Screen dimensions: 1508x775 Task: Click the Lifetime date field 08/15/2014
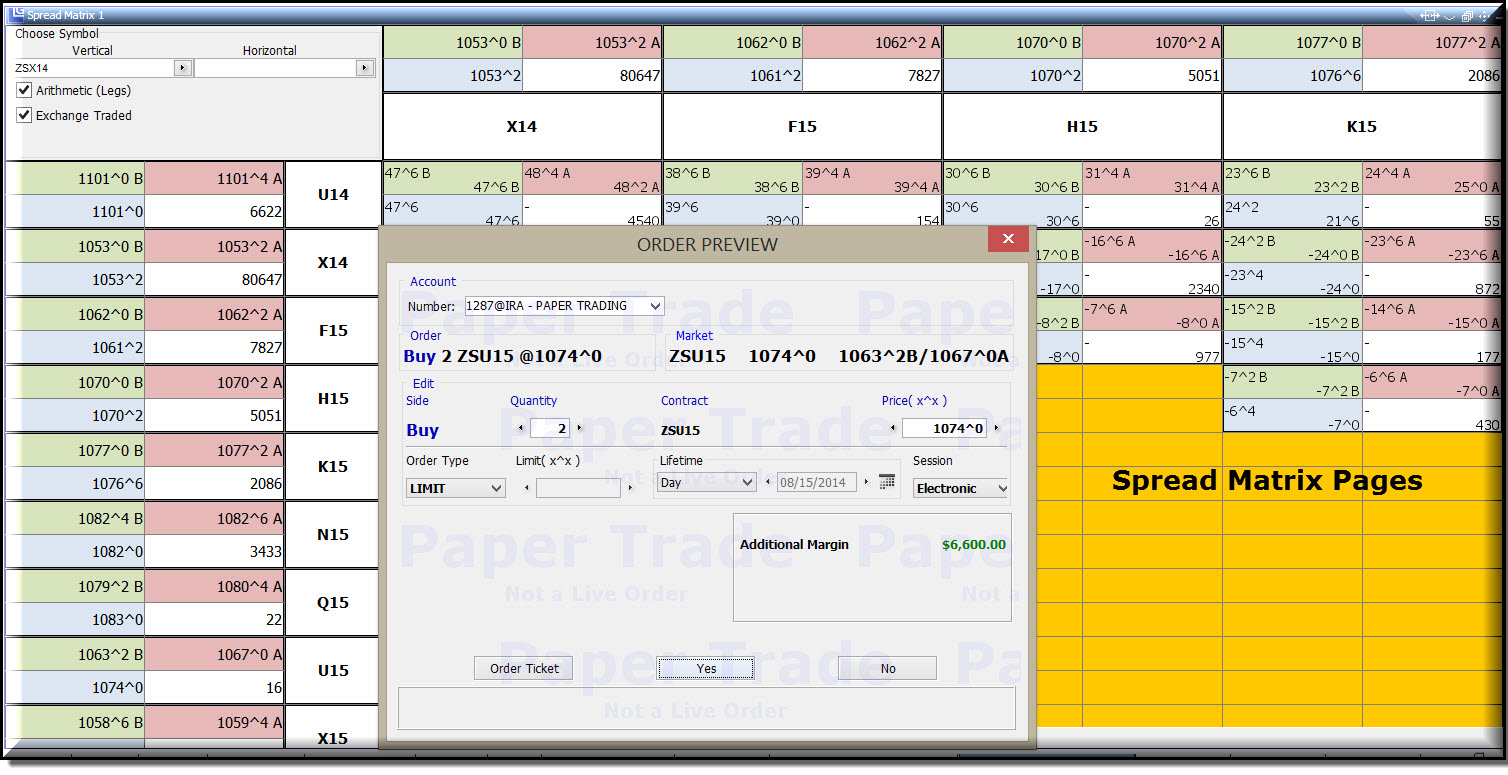pyautogui.click(x=817, y=482)
